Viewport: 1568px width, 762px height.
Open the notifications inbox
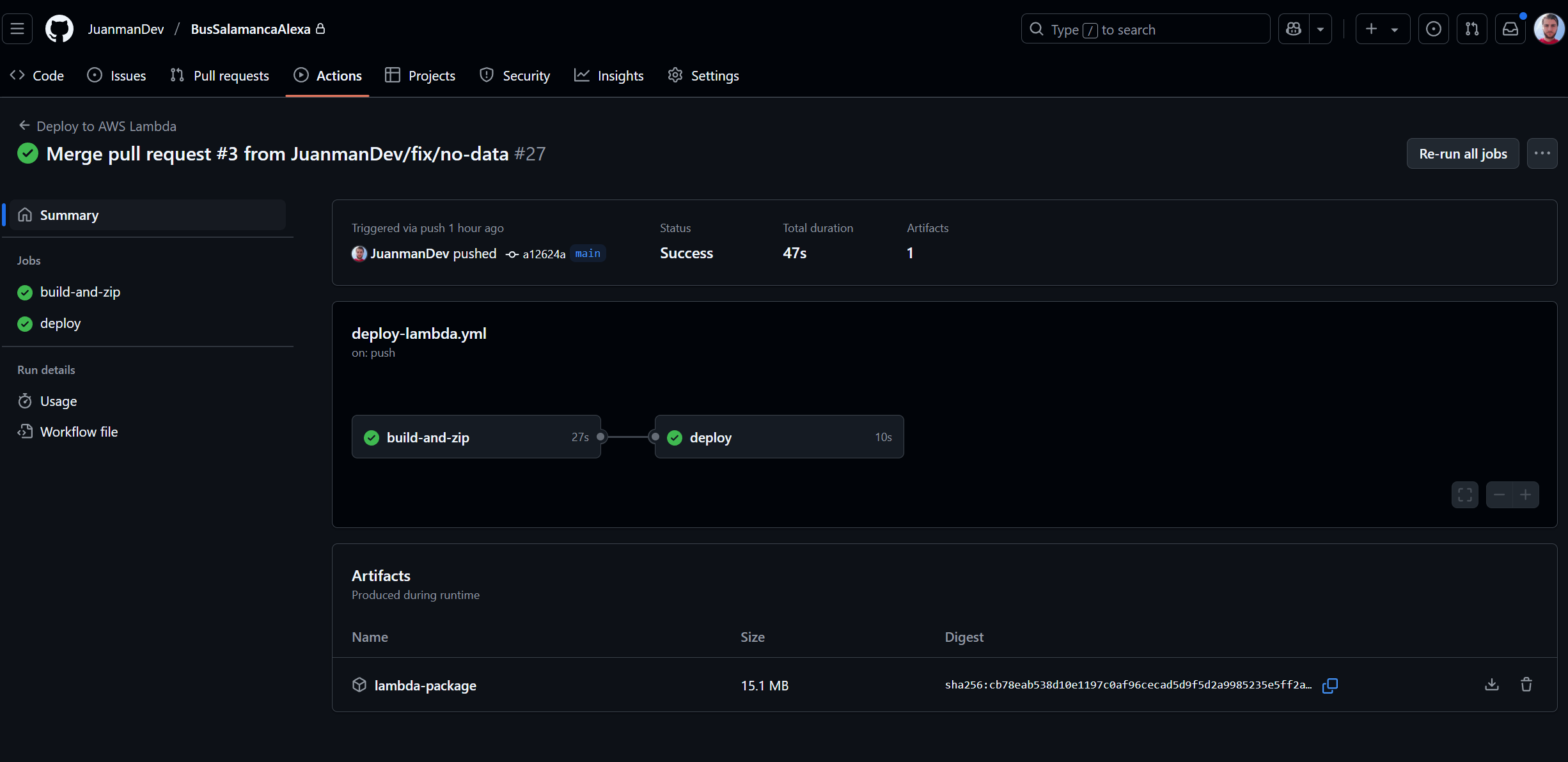pos(1510,29)
